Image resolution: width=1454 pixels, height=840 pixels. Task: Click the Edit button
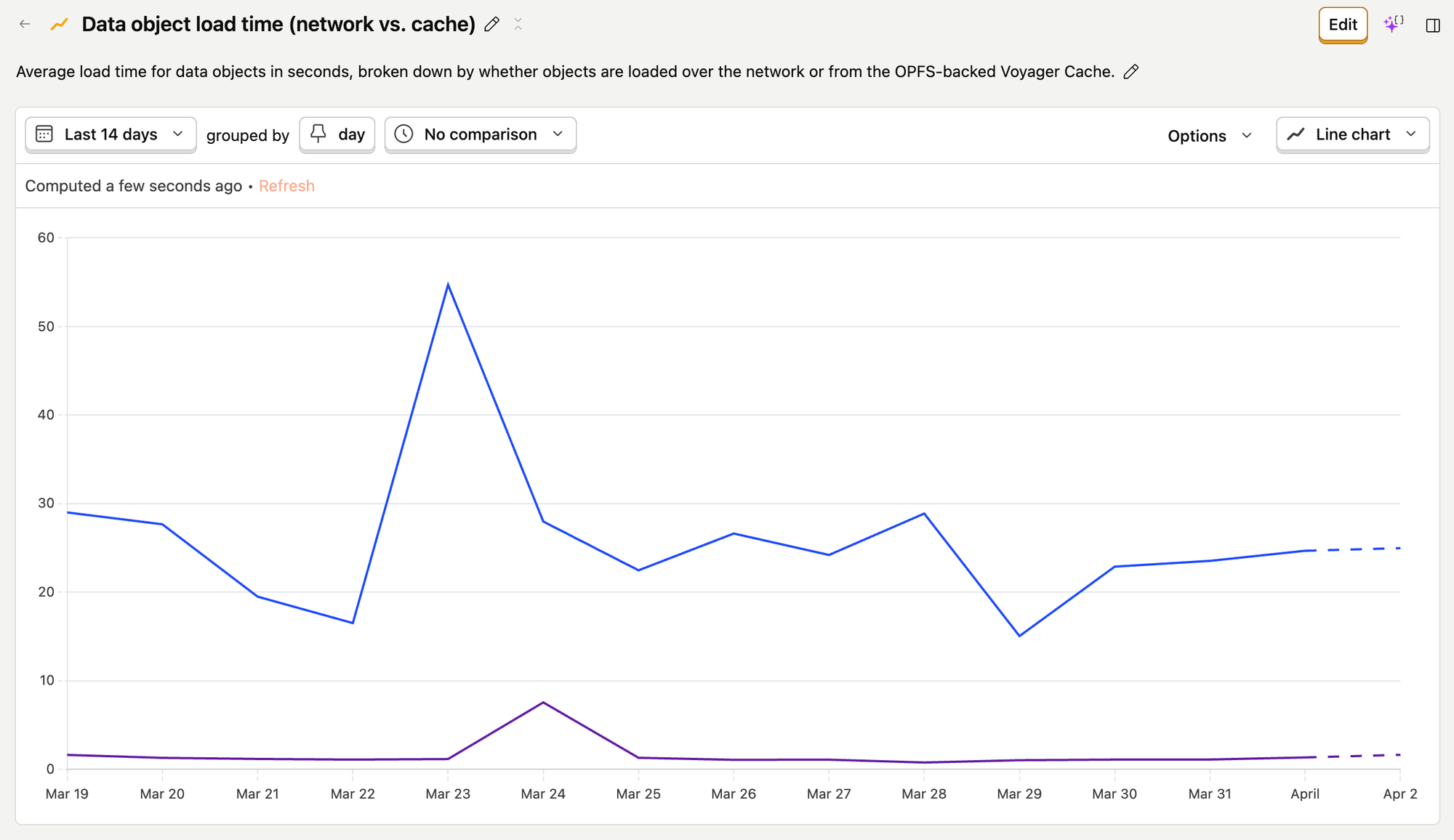[x=1342, y=25]
